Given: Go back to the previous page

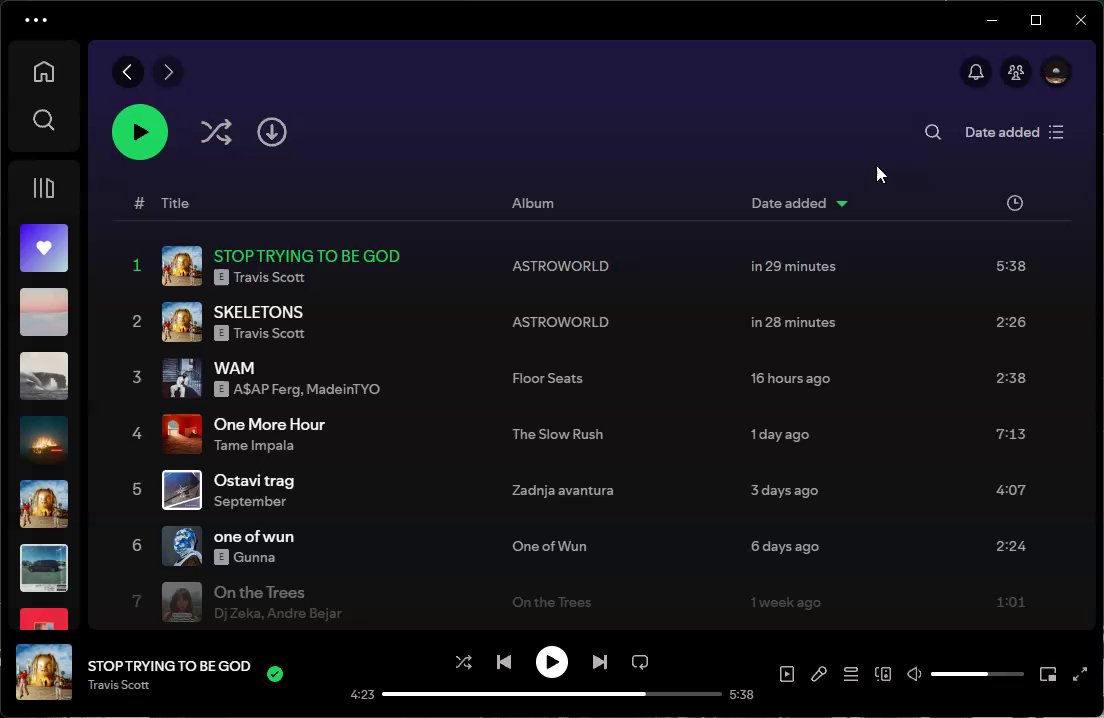Looking at the screenshot, I should [127, 72].
